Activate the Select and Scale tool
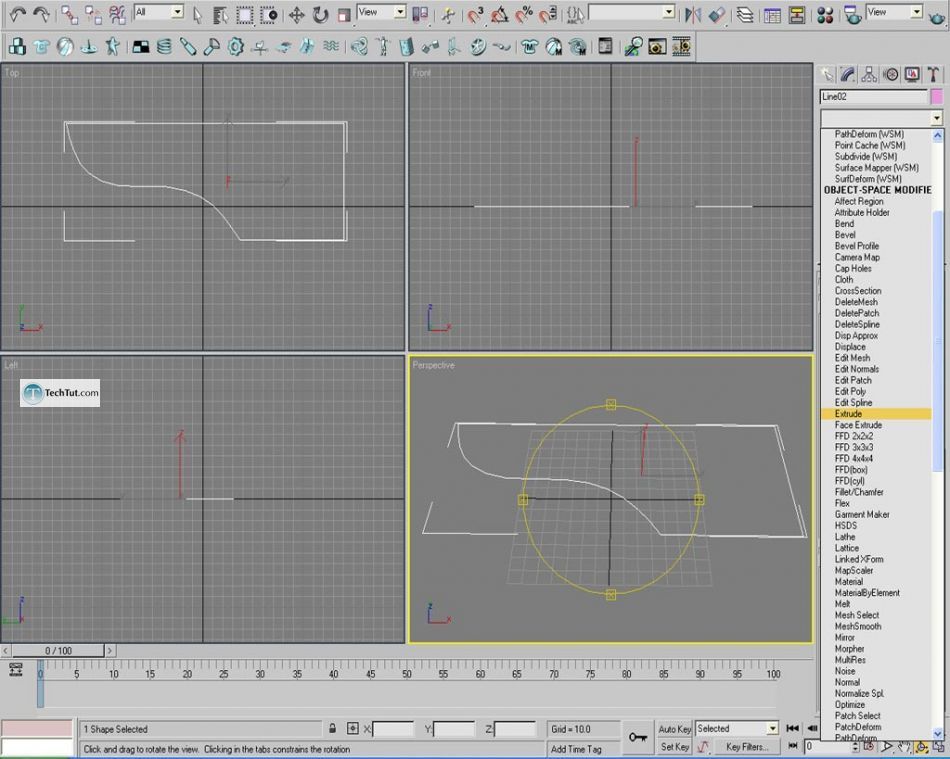950x759 pixels. [x=344, y=15]
